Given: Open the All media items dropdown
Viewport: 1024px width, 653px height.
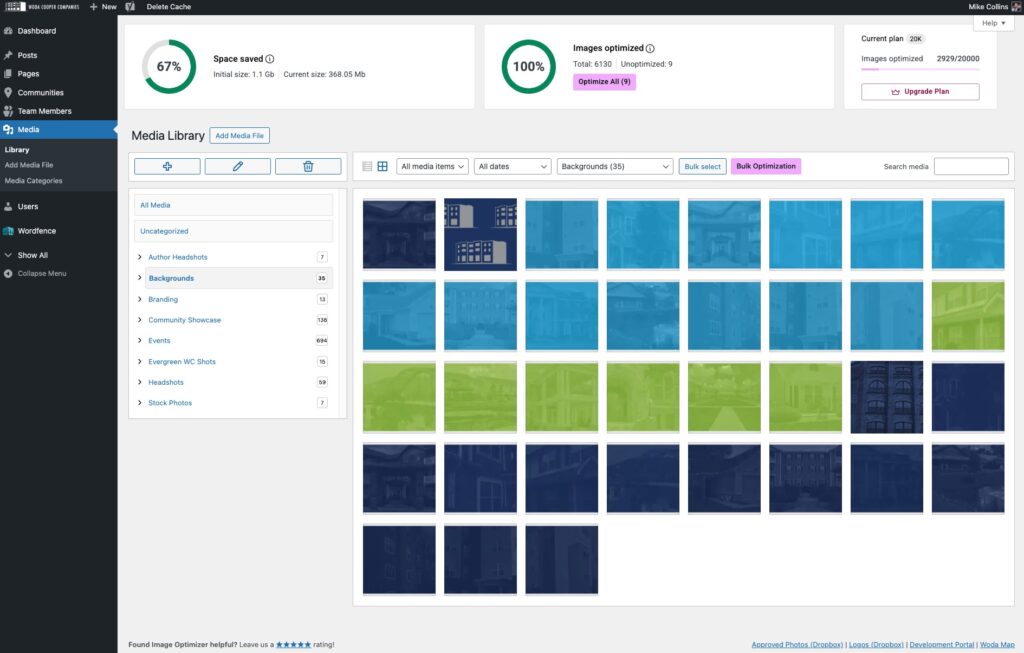Looking at the screenshot, I should coord(432,167).
